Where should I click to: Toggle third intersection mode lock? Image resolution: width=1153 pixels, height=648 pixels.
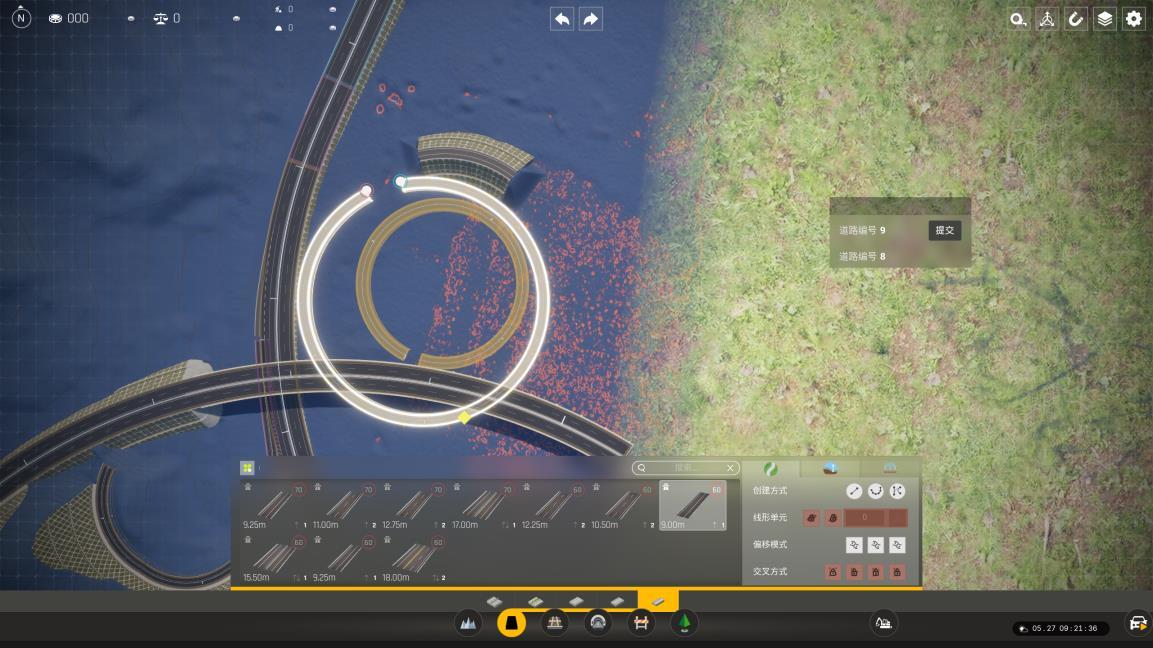point(876,572)
